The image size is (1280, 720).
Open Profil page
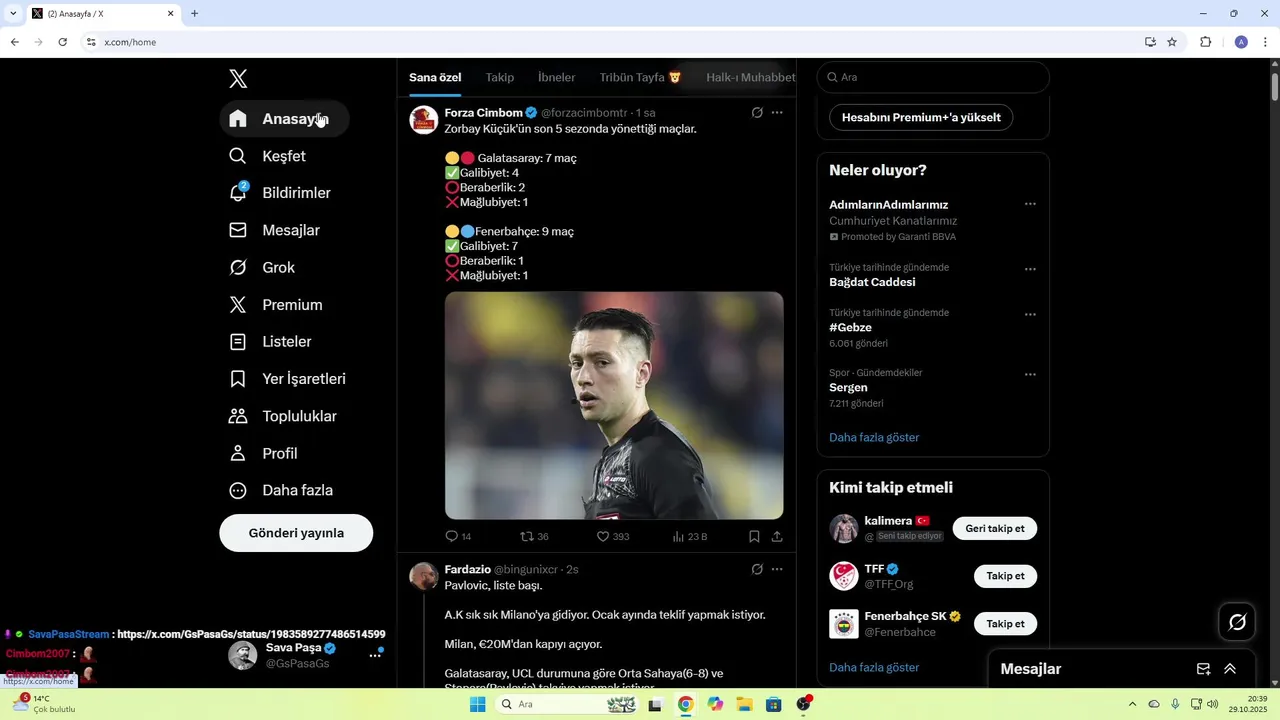(x=264, y=453)
